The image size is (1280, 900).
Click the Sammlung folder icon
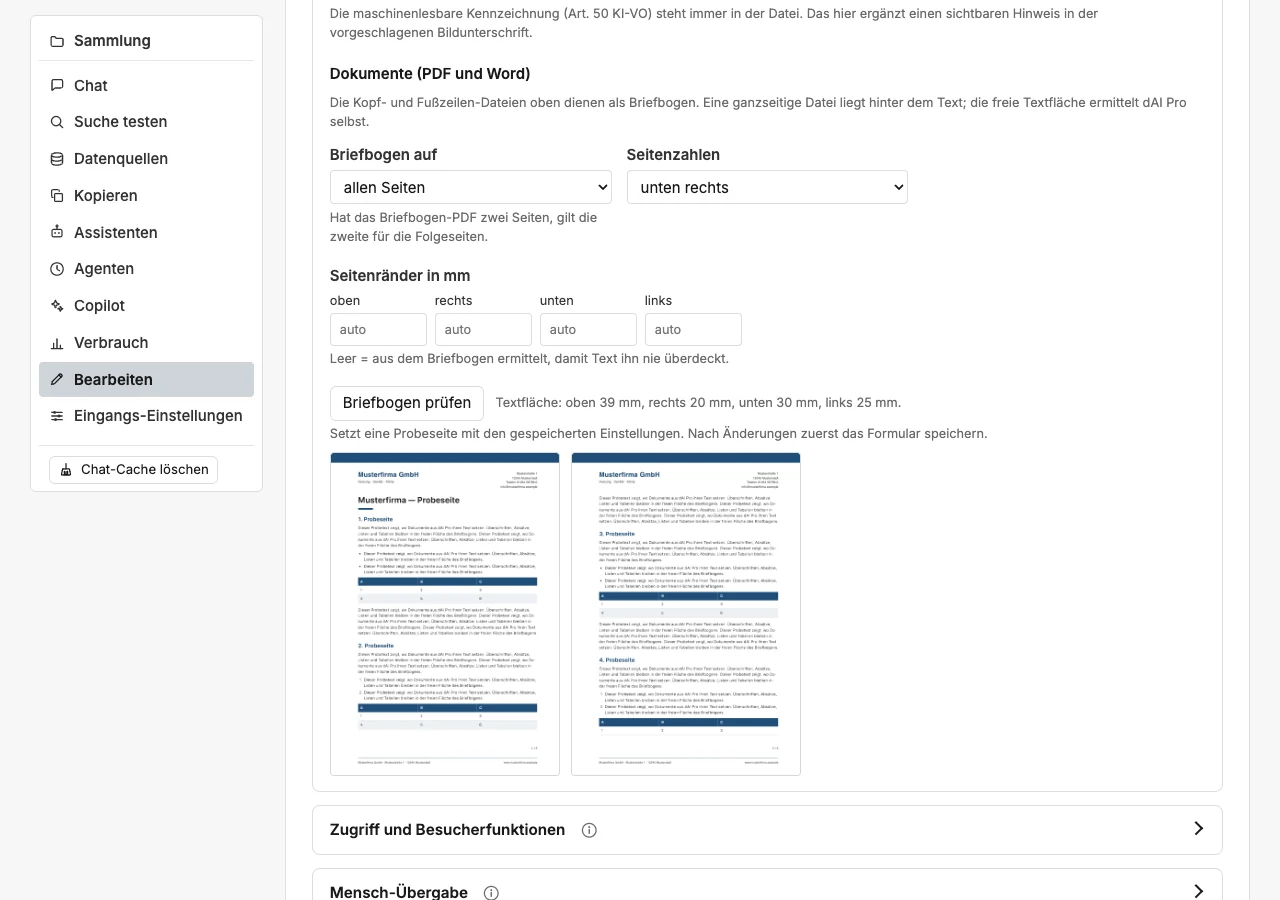coord(57,41)
